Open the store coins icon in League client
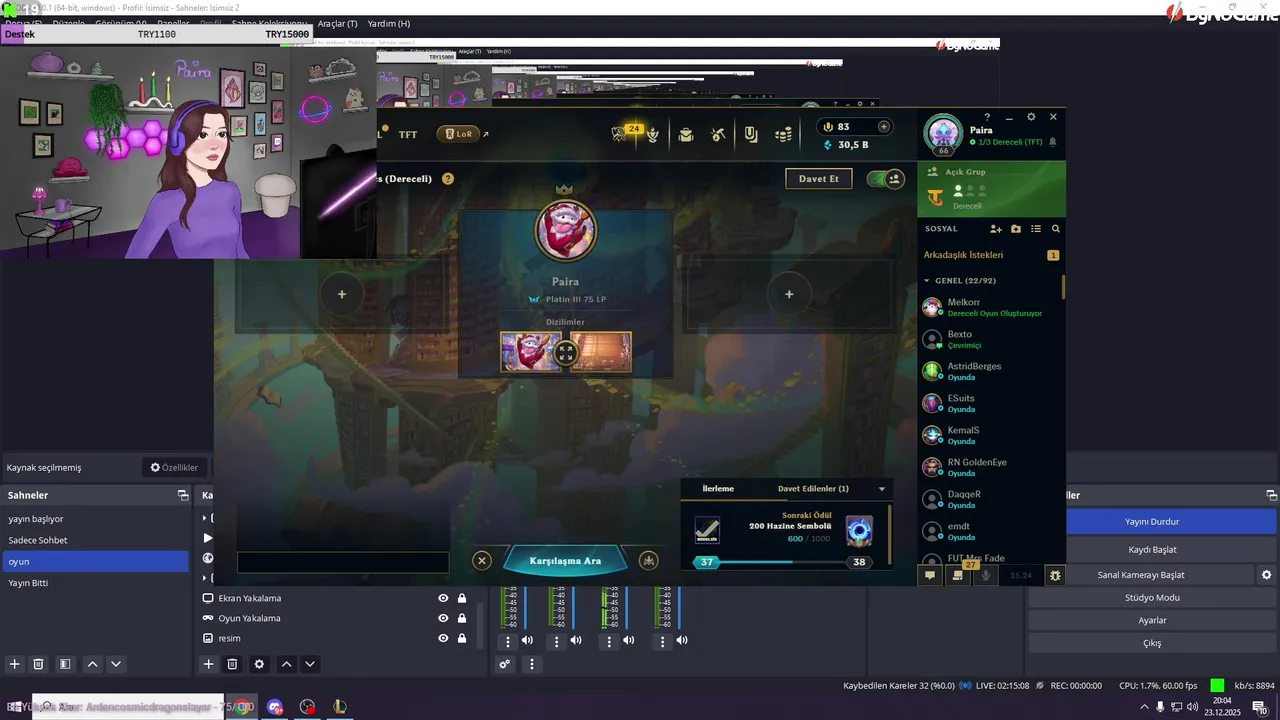Viewport: 1280px width, 720px height. pyautogui.click(x=784, y=134)
